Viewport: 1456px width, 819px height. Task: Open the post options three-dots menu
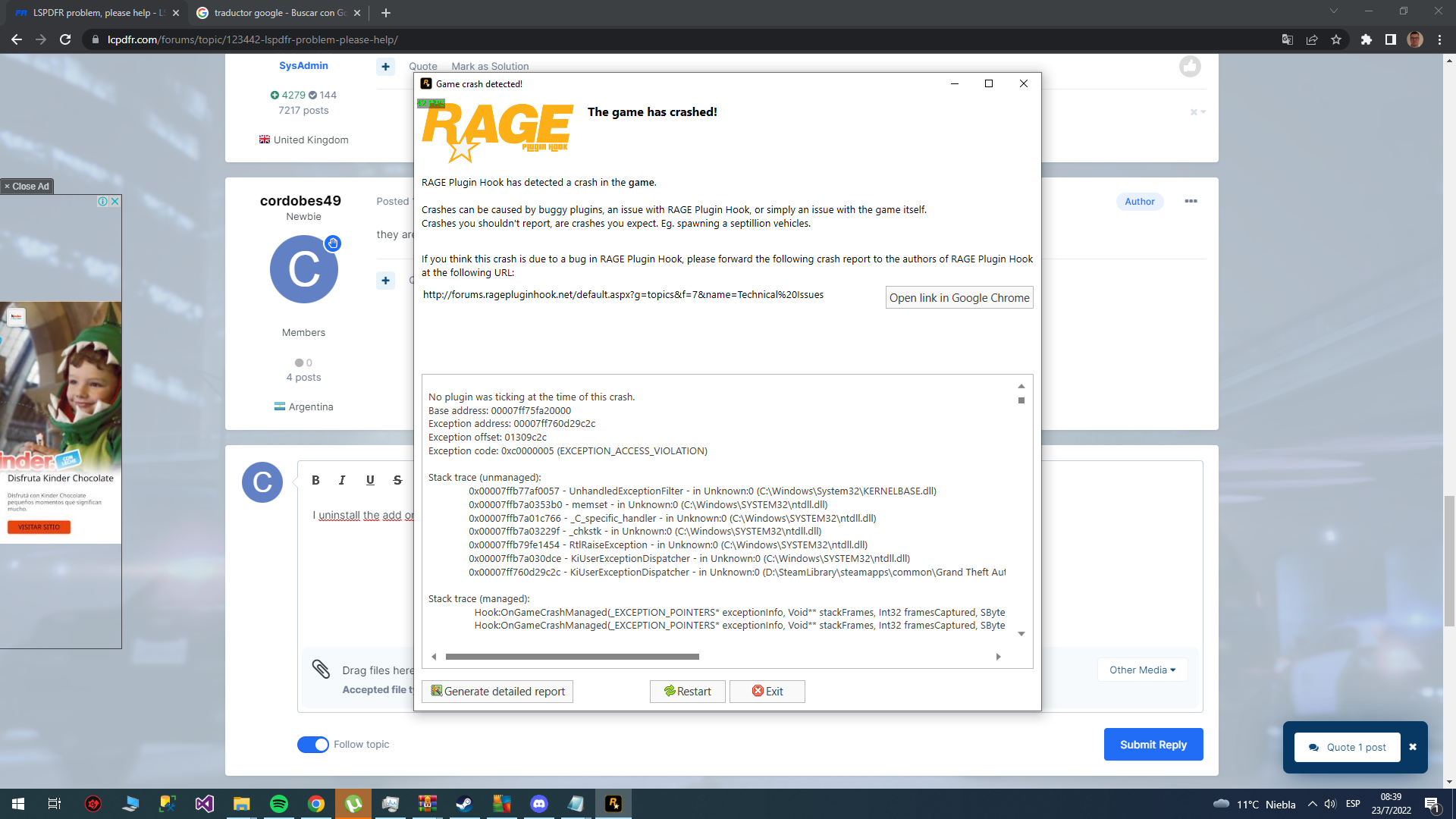(1191, 201)
